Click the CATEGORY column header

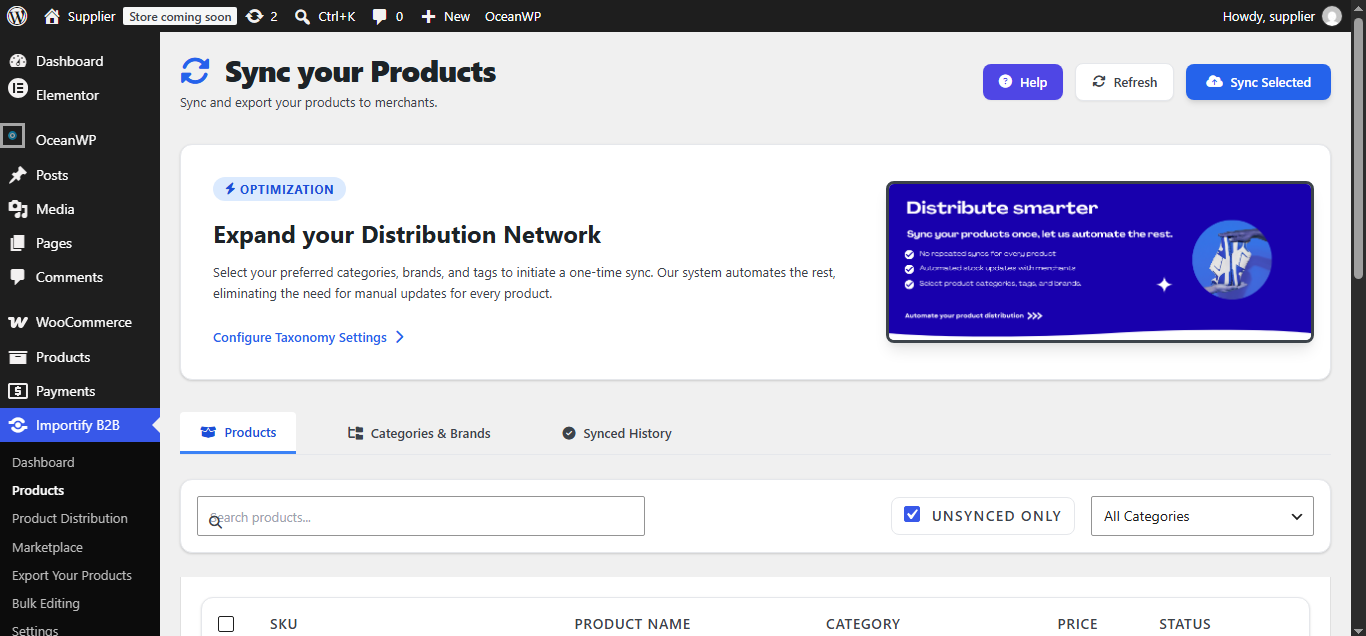[863, 624]
